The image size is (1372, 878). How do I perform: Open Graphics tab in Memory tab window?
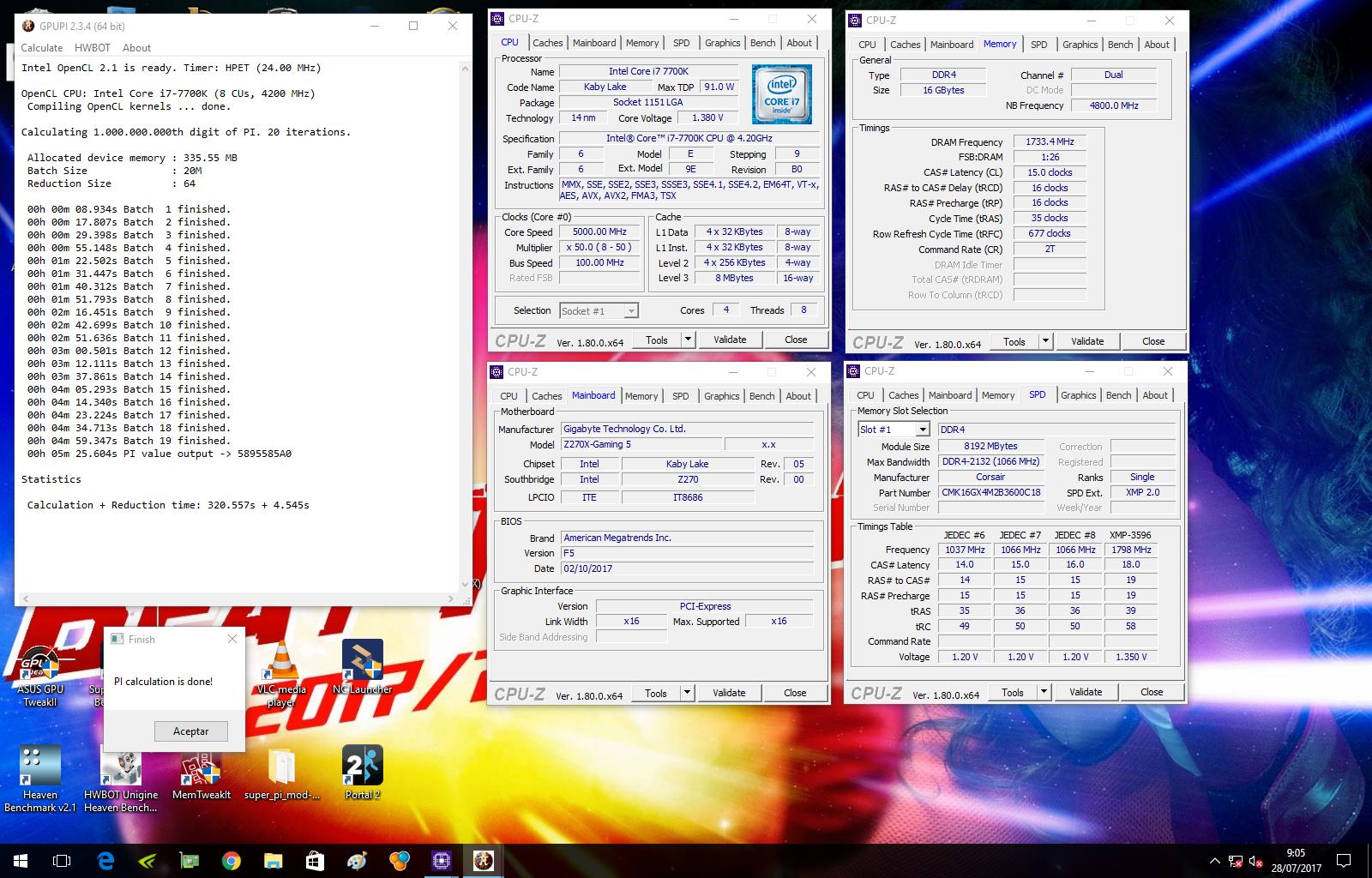1080,45
